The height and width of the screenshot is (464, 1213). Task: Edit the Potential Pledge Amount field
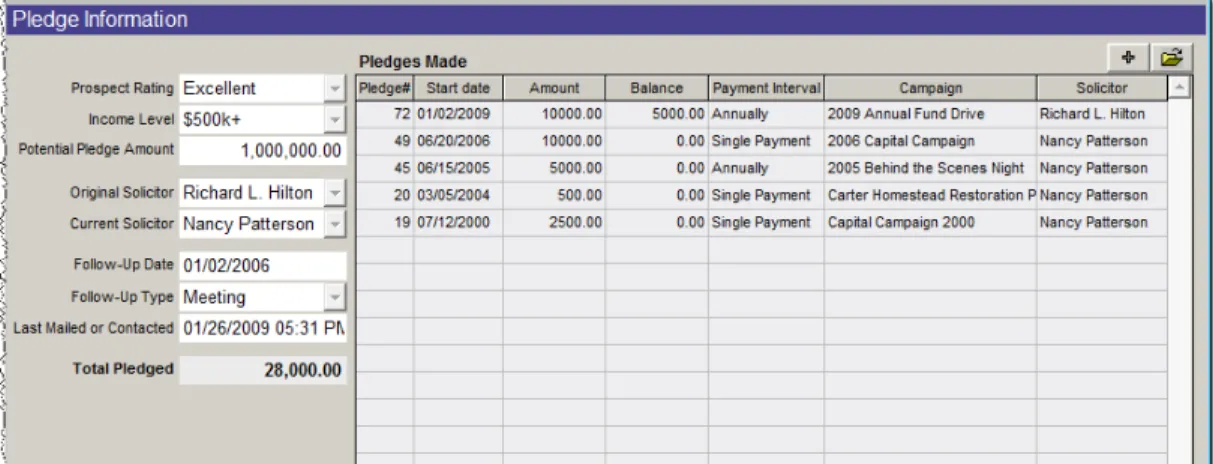point(262,151)
